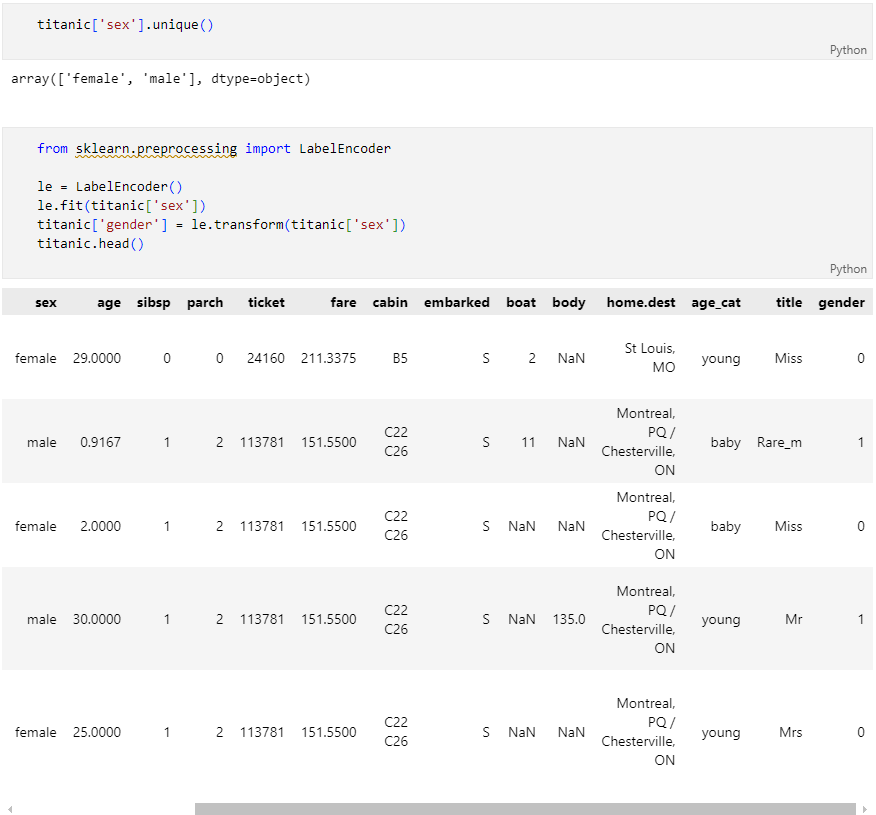876x815 pixels.
Task: Click the horizontal scrollbar thumb under the table
Action: click(525, 809)
